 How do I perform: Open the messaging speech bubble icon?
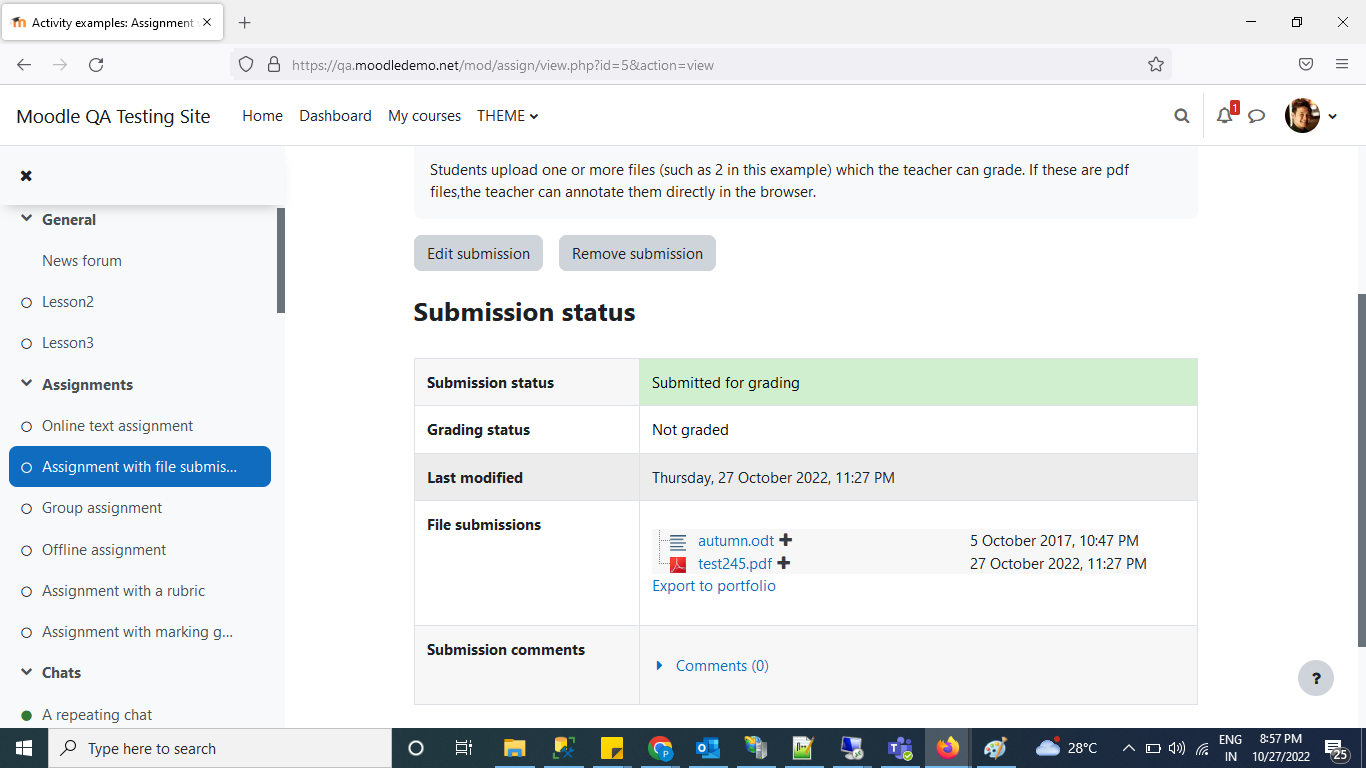tap(1257, 116)
